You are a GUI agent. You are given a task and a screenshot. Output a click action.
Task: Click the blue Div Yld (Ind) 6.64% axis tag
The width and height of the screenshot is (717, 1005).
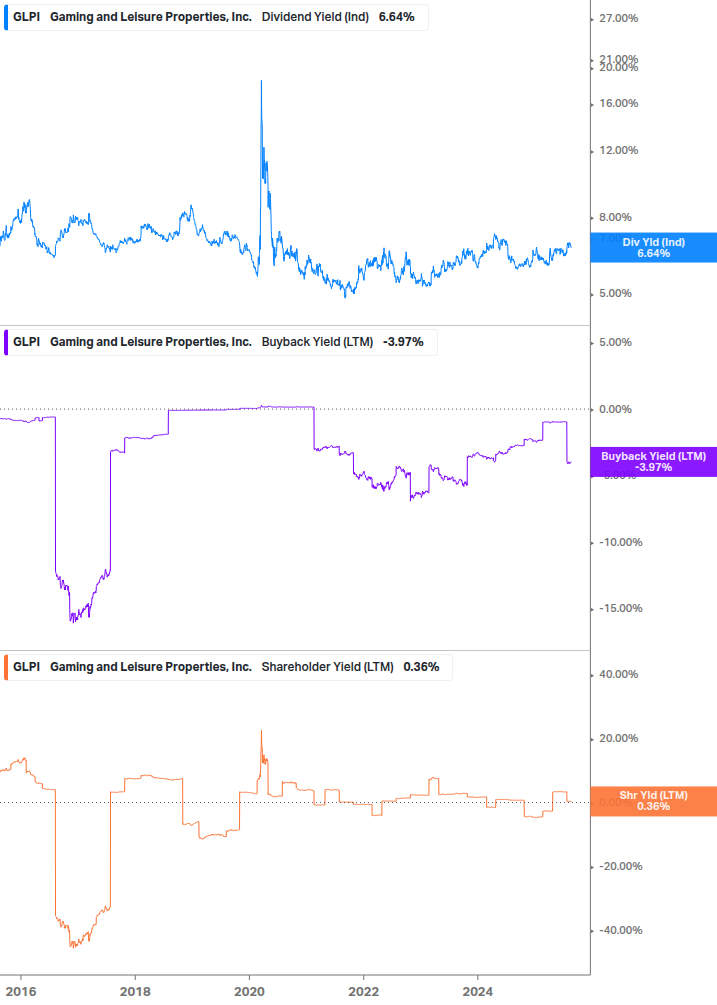pos(653,247)
